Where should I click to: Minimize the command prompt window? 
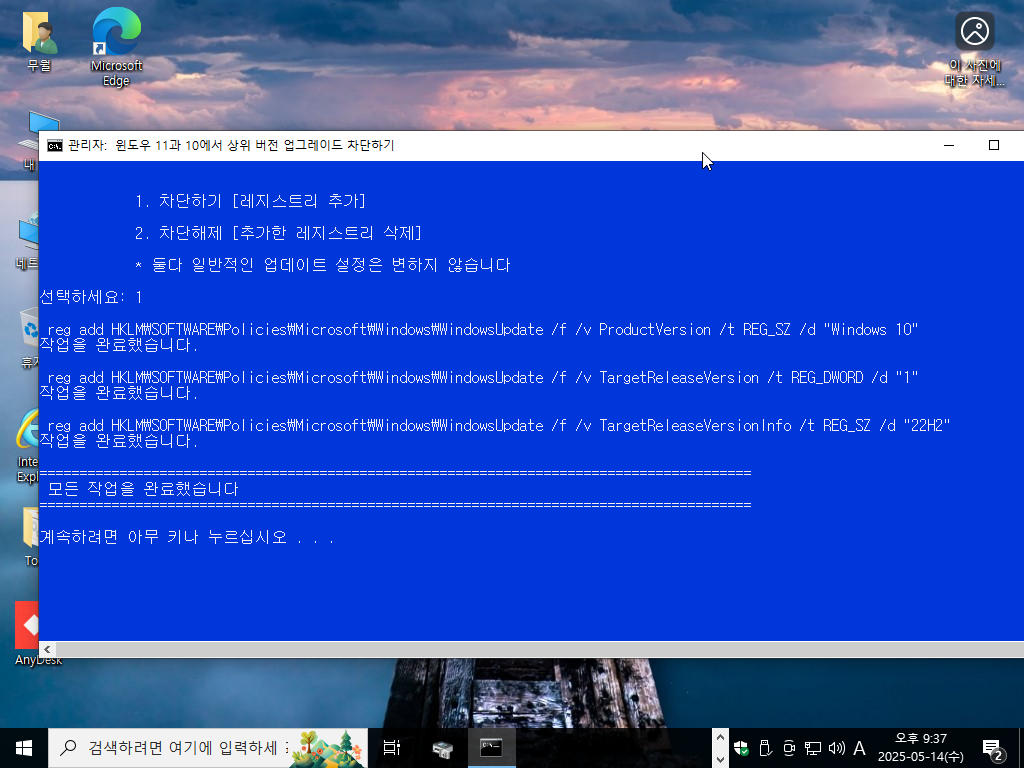[949, 145]
